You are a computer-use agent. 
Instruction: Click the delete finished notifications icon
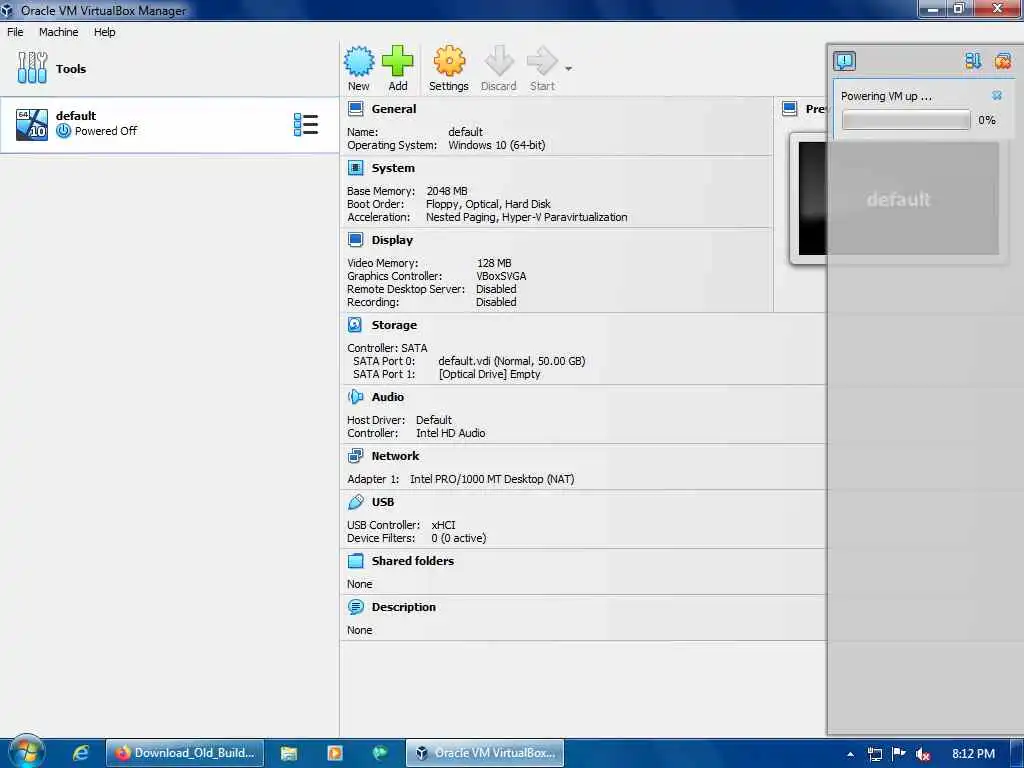coord(1002,61)
